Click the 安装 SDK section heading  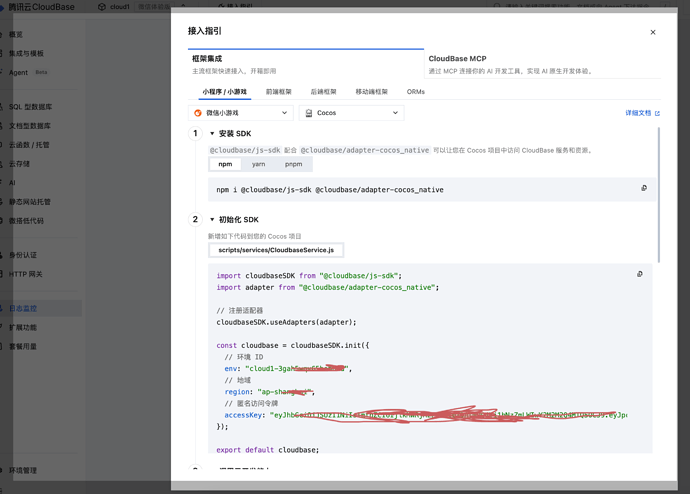(x=235, y=133)
